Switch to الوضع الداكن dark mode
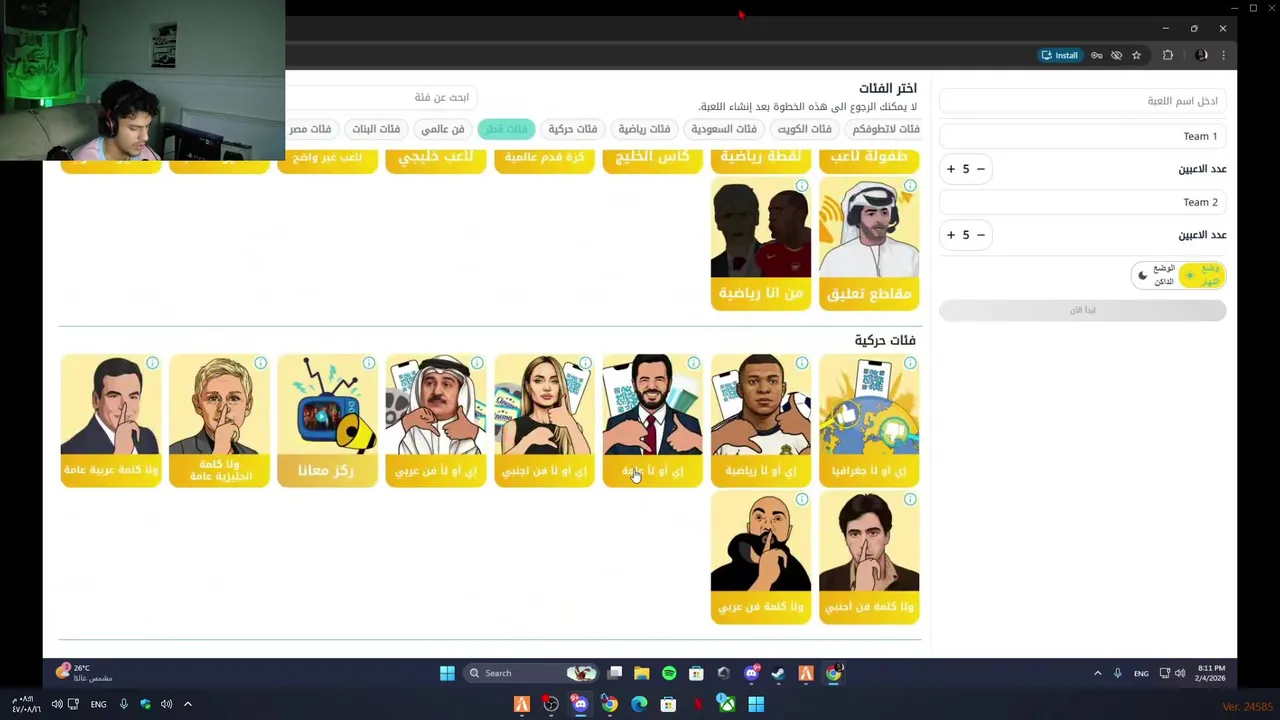Screen dimensions: 1280x720 pyautogui.click(x=1156, y=275)
